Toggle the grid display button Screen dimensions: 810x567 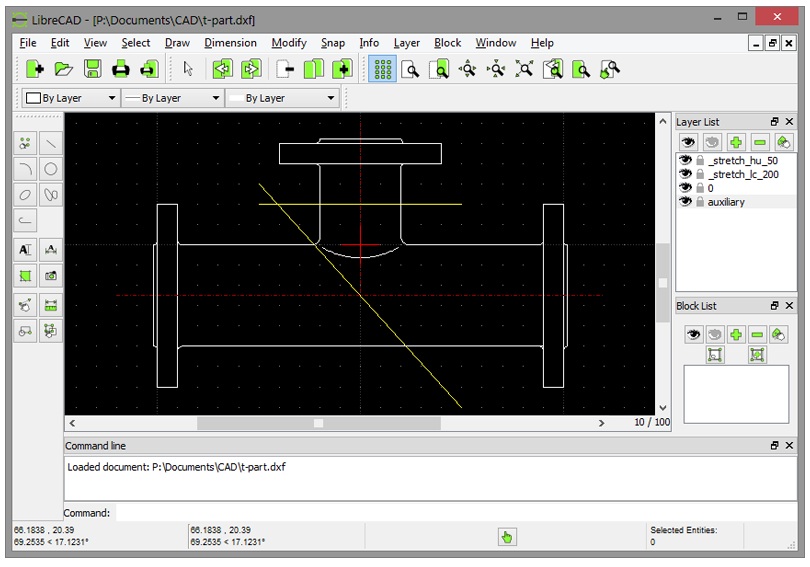pyautogui.click(x=382, y=69)
